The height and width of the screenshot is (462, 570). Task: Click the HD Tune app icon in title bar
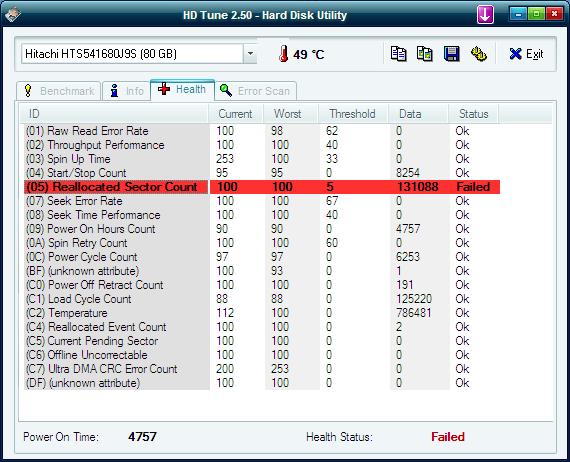pos(13,15)
